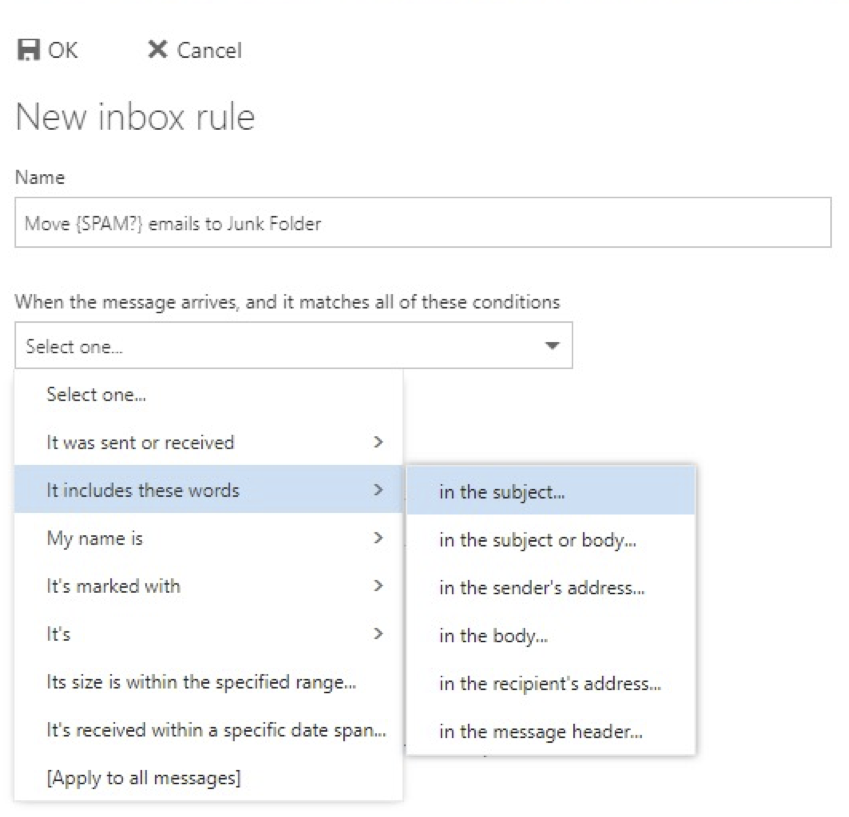Screen dimensions: 849x817
Task: Select 'It includes these words' menu entry
Action: (x=143, y=490)
